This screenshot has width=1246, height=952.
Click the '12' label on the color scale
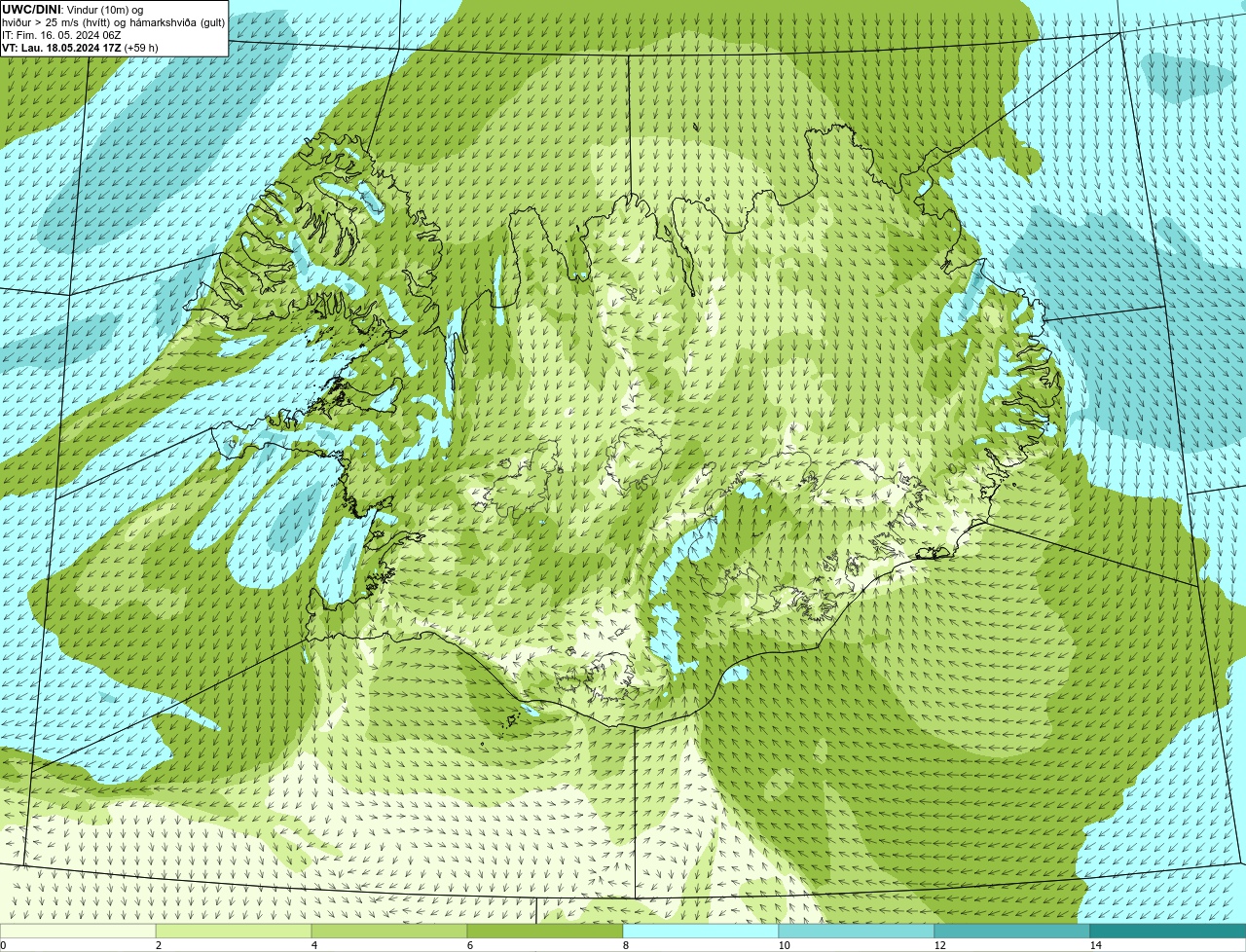[x=940, y=945]
